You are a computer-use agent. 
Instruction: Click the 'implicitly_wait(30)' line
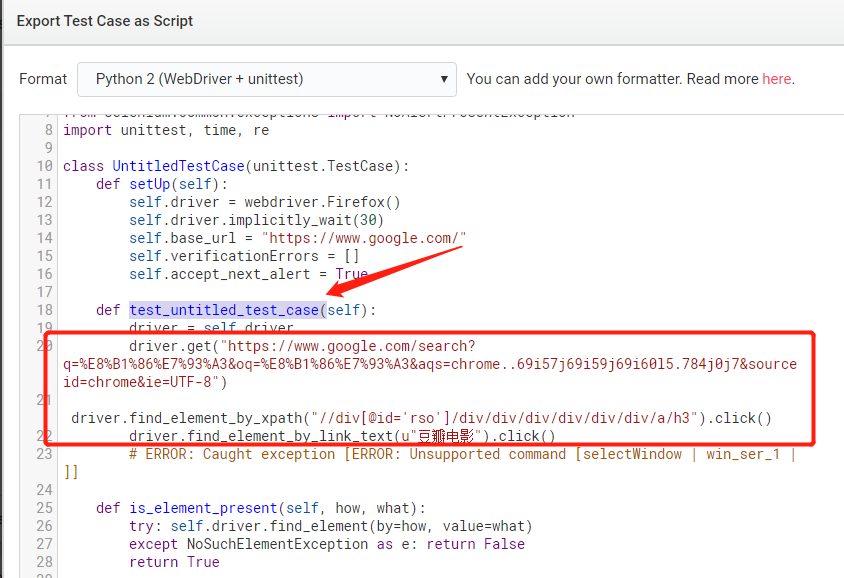tap(256, 220)
